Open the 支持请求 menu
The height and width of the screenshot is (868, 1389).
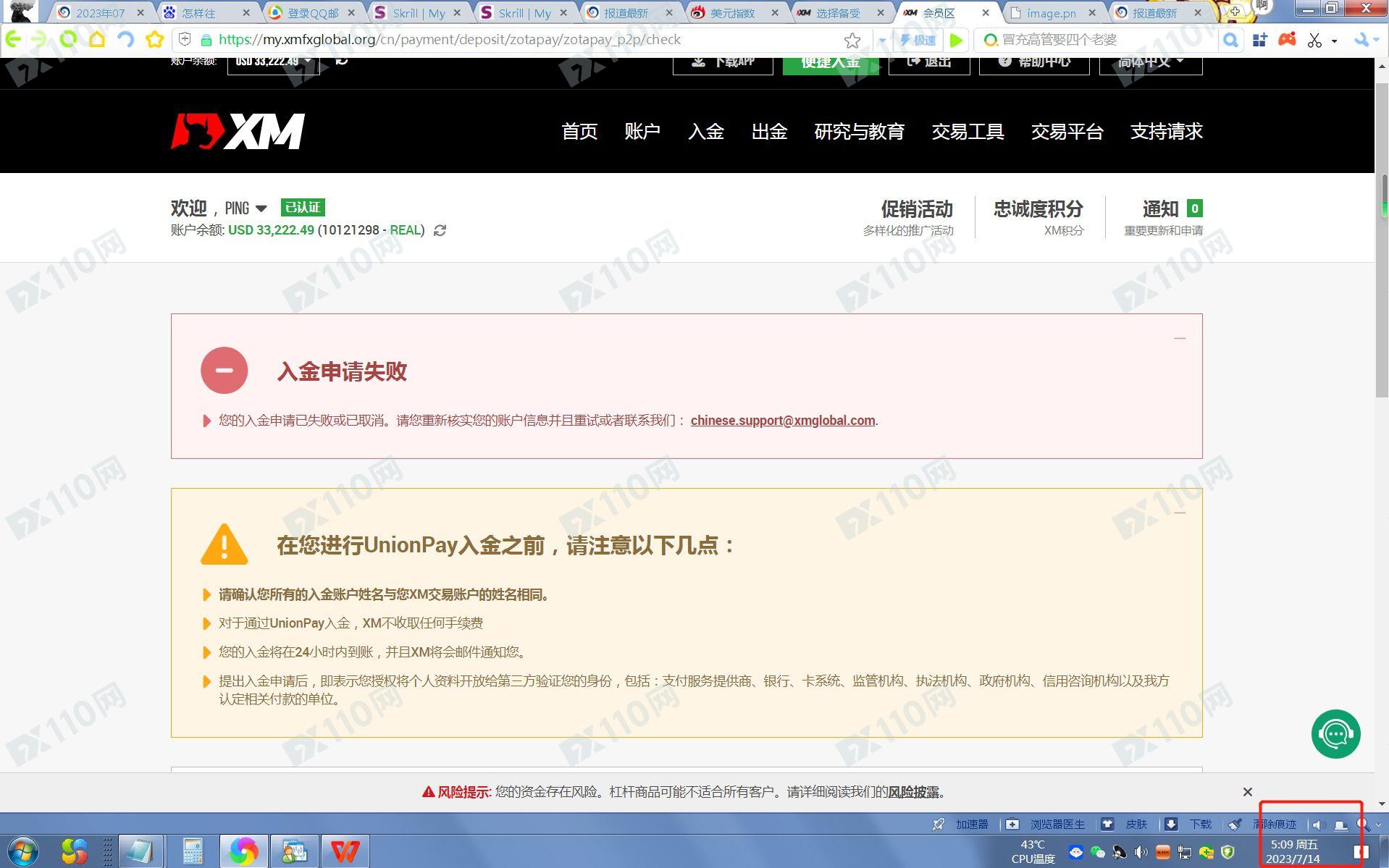(1167, 132)
